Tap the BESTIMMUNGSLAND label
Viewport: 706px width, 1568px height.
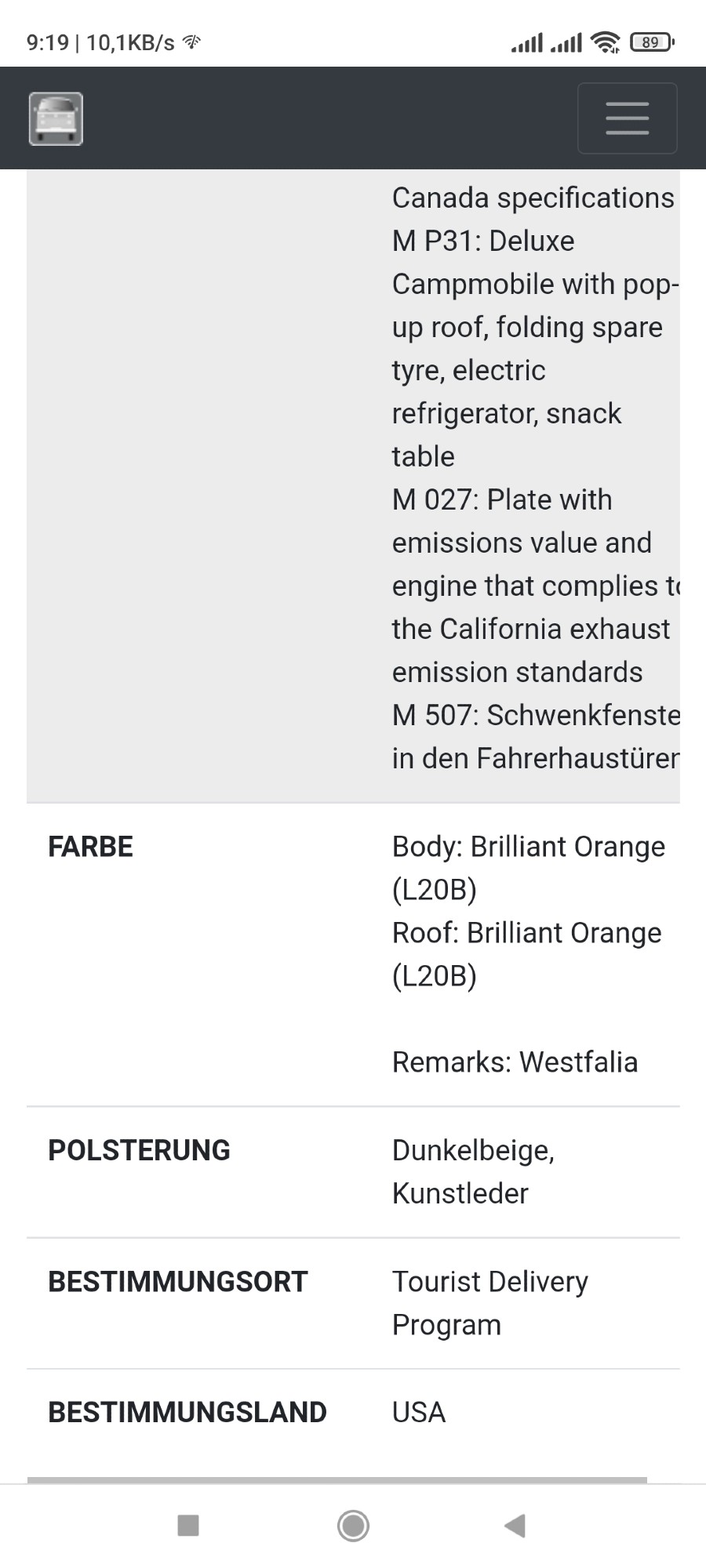point(187,1412)
